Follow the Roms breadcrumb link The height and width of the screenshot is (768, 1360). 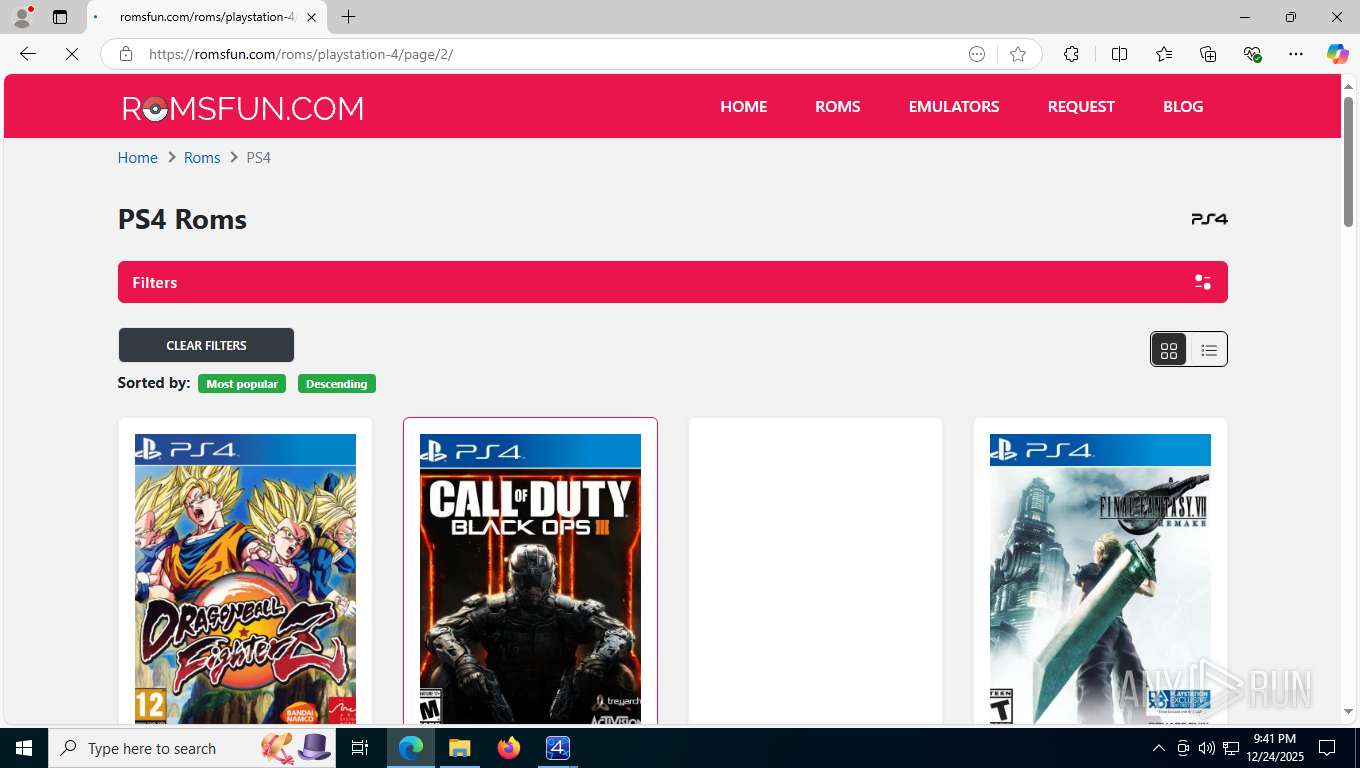(x=202, y=158)
